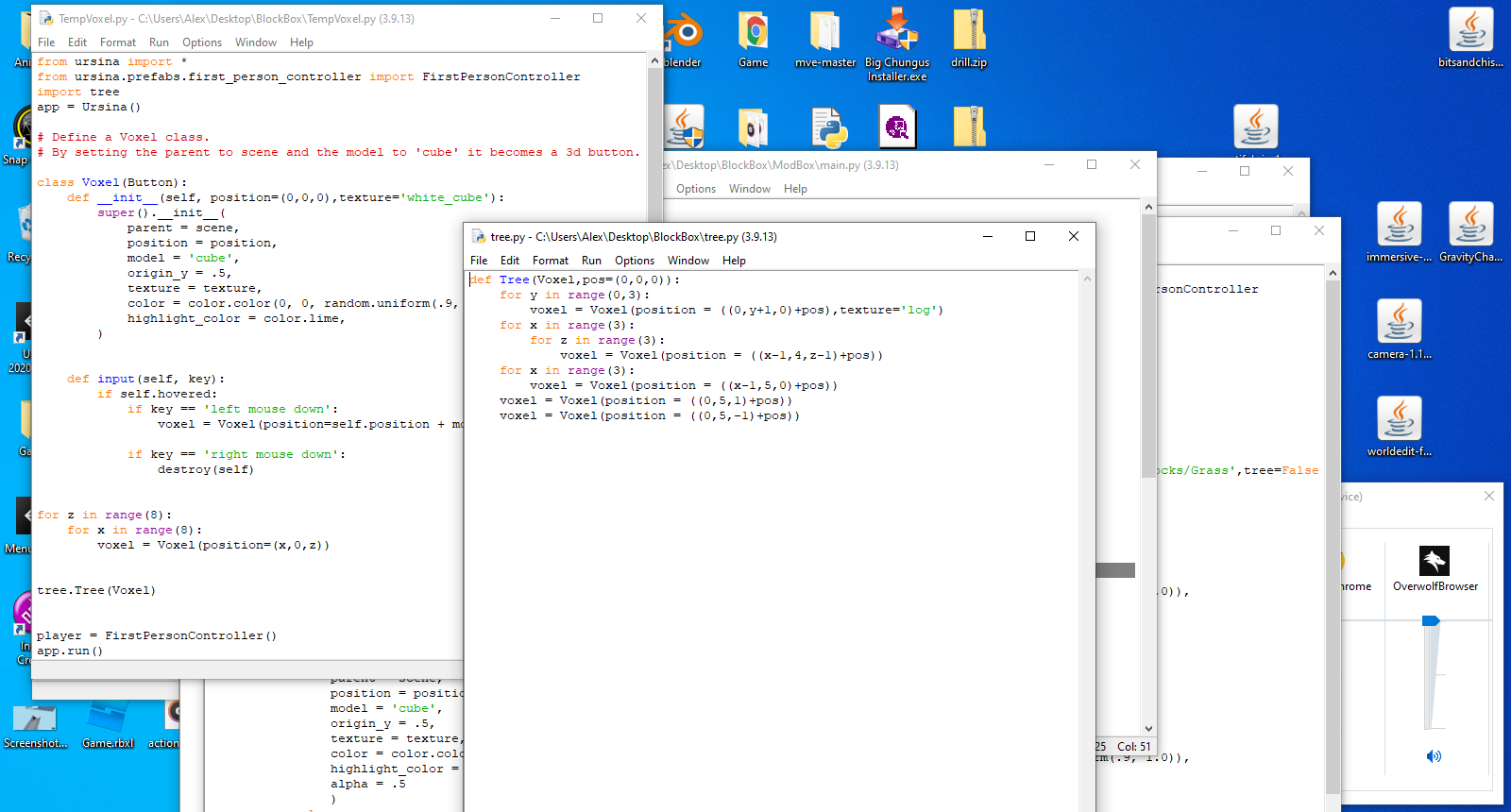The width and height of the screenshot is (1511, 812).
Task: Open Help menu in main.py window
Action: (x=795, y=189)
